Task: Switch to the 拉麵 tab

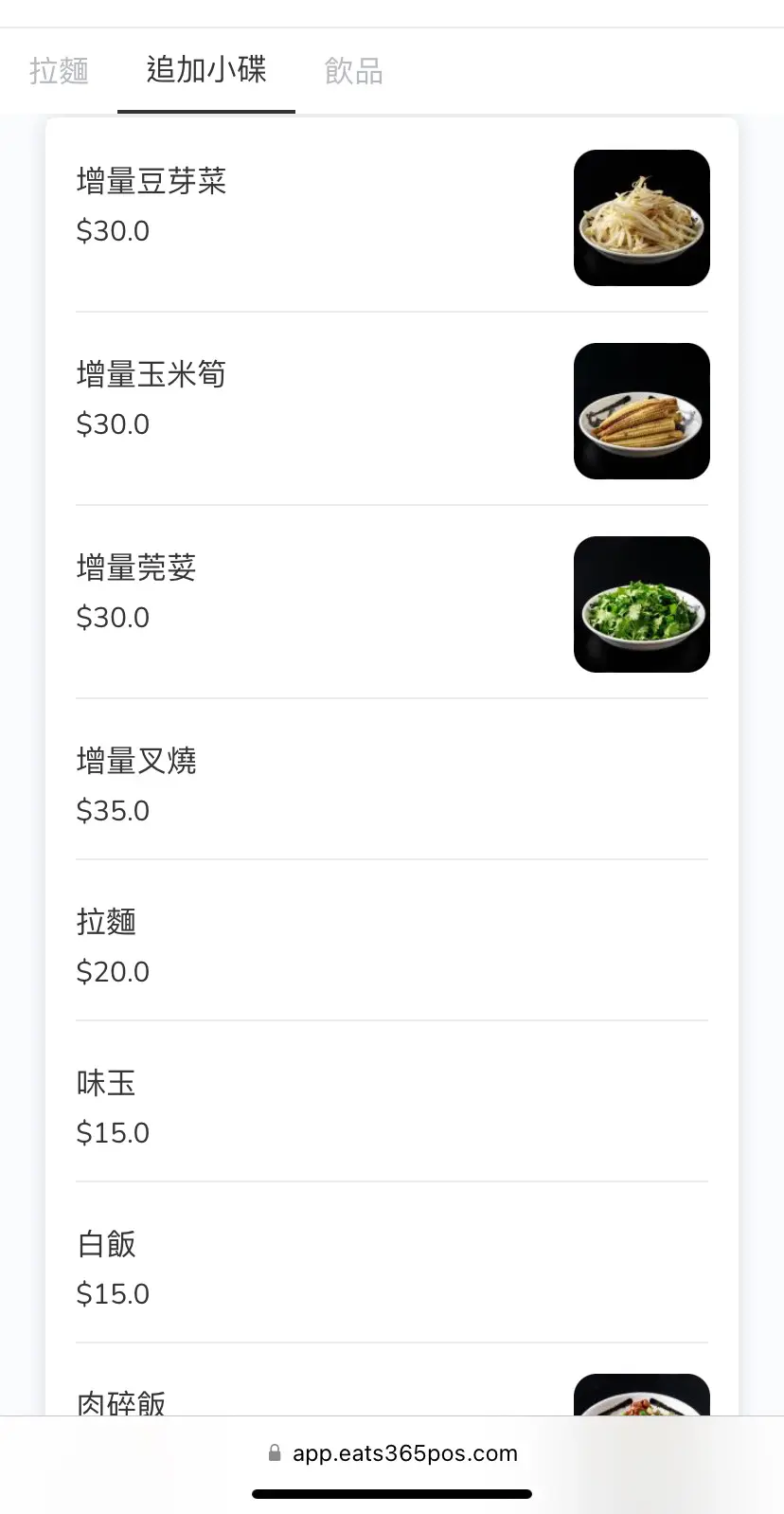Action: 59,71
